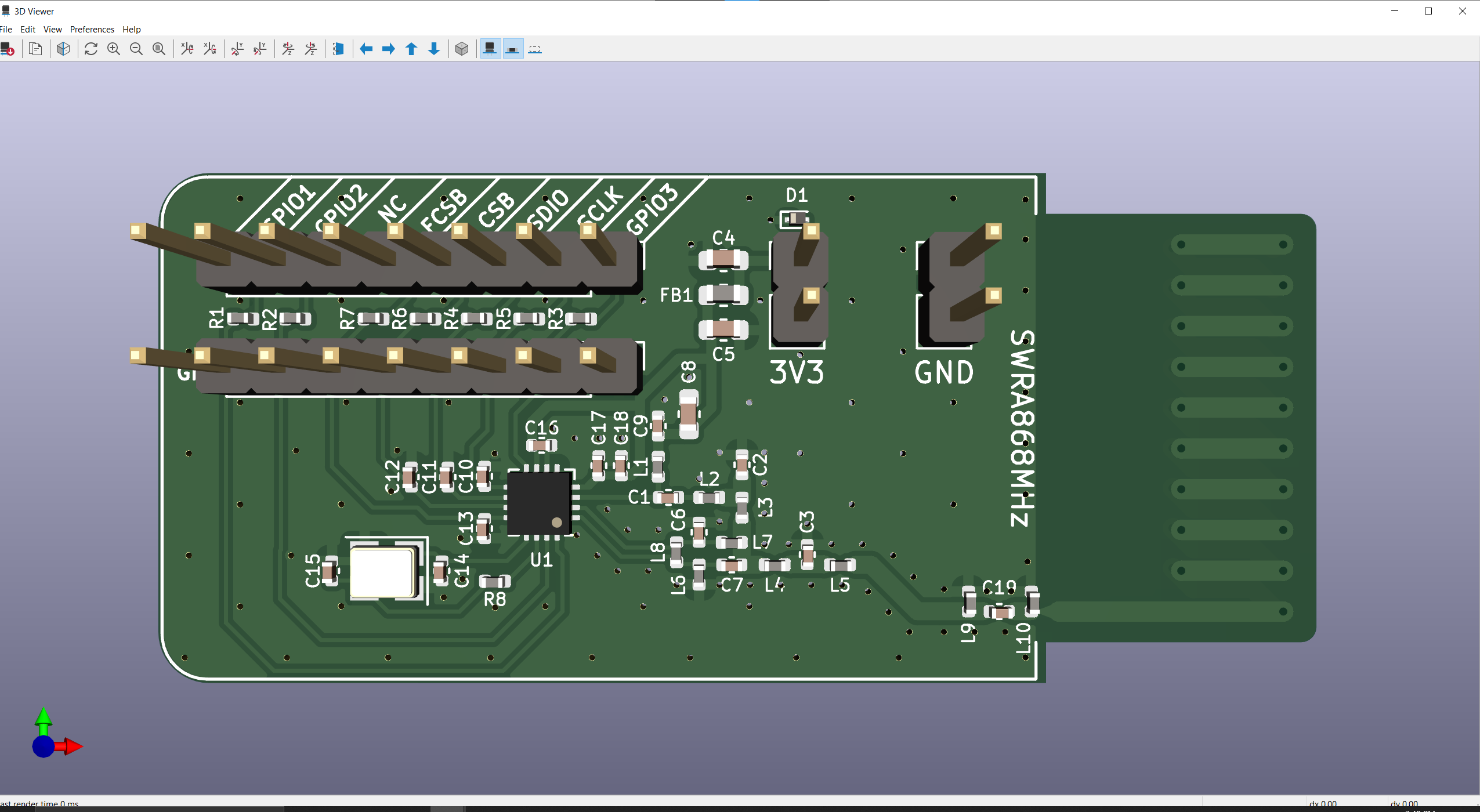Zoom in on the board

tap(114, 49)
